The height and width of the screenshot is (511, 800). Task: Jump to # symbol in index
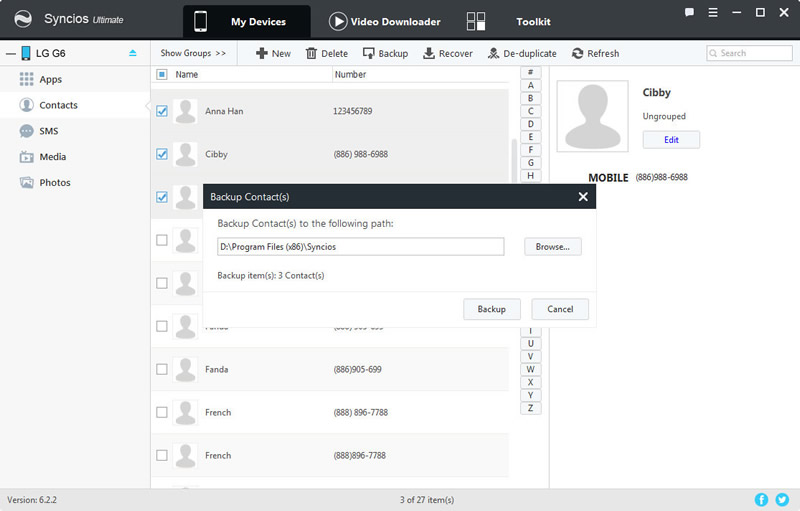[531, 72]
